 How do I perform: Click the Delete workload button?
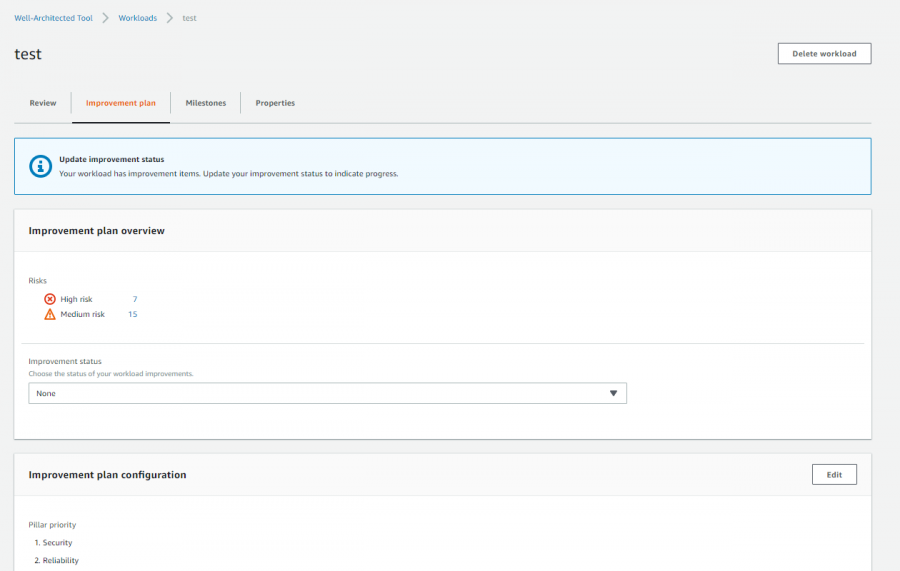click(x=824, y=53)
